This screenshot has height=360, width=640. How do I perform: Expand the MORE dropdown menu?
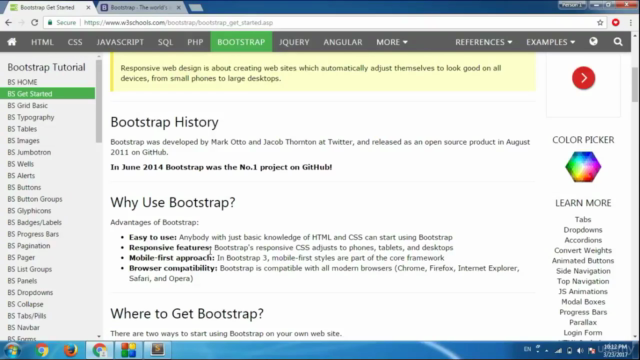(392, 42)
